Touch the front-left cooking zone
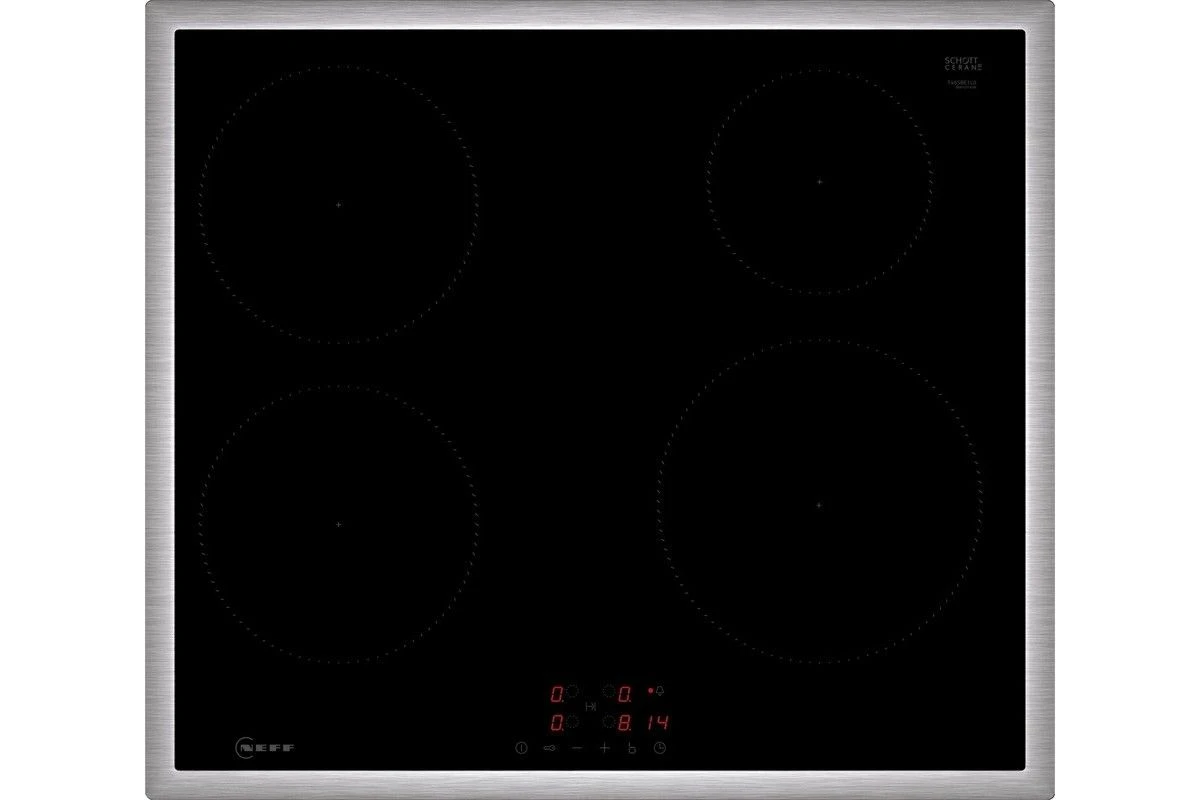 (x=338, y=524)
